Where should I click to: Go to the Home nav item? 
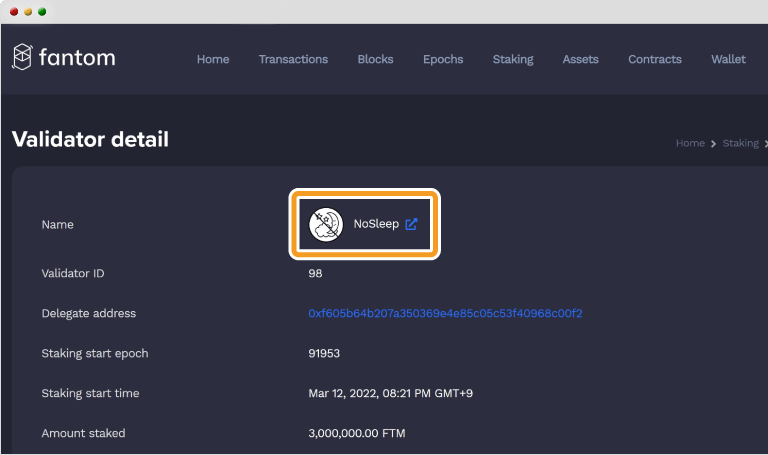pos(213,59)
